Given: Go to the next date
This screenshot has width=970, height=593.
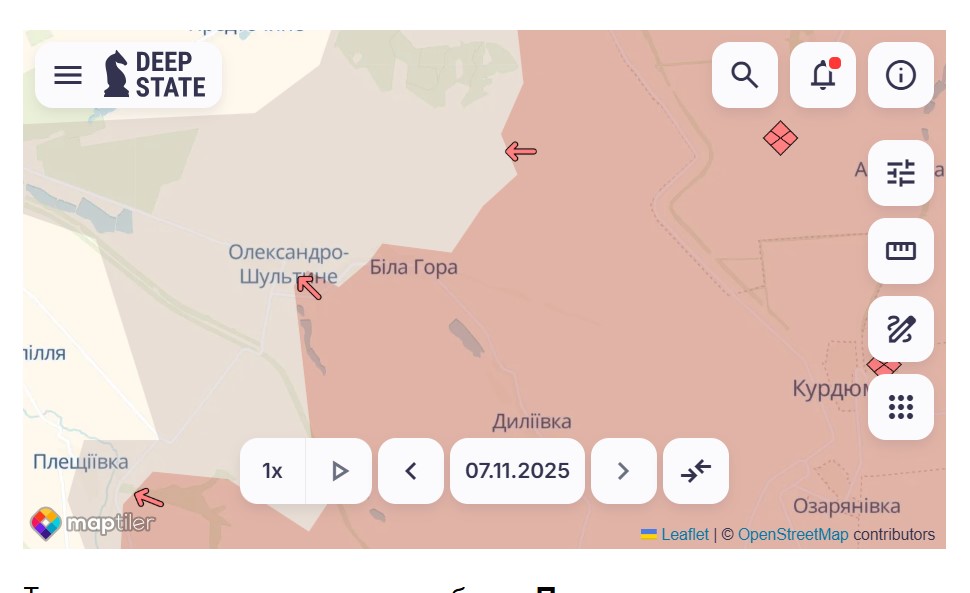Looking at the screenshot, I should [x=624, y=471].
